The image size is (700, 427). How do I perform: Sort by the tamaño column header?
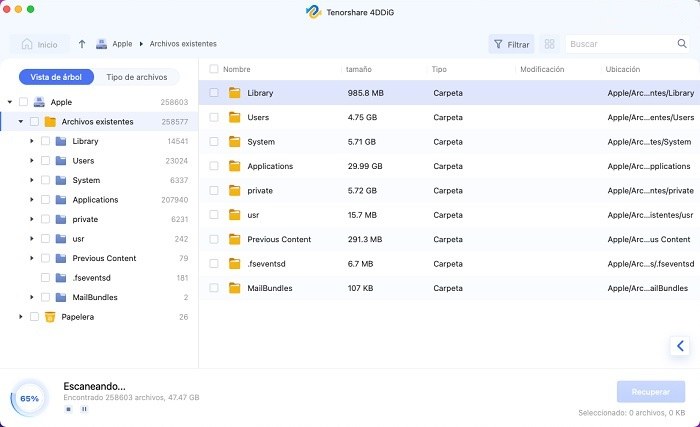tap(358, 69)
